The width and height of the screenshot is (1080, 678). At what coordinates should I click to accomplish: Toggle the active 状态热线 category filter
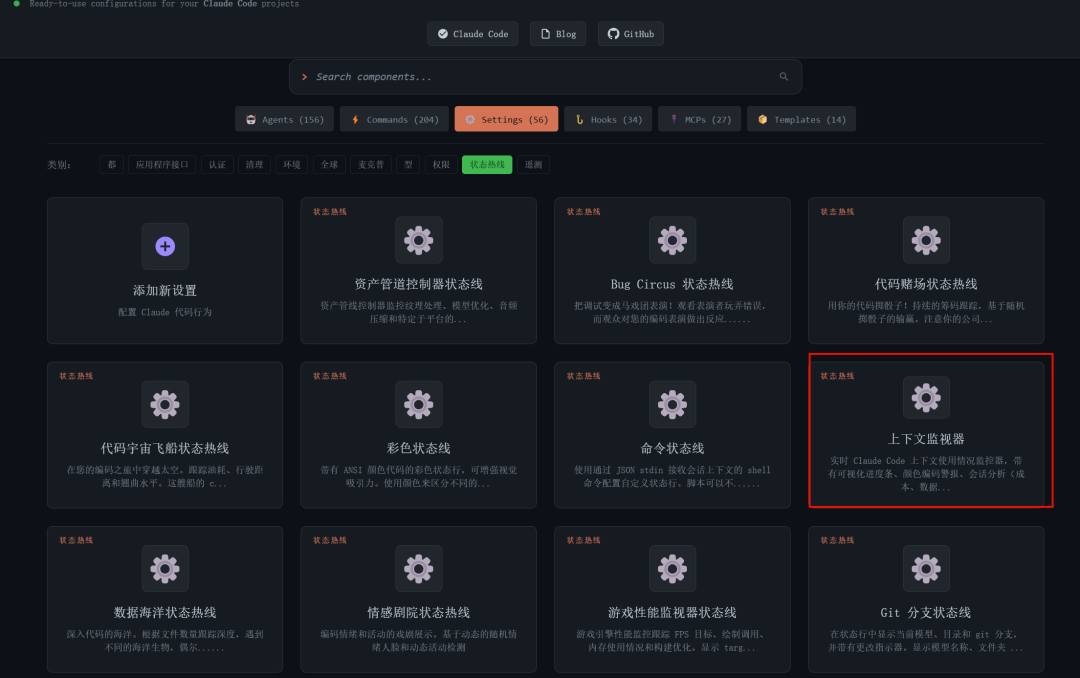pyautogui.click(x=487, y=165)
